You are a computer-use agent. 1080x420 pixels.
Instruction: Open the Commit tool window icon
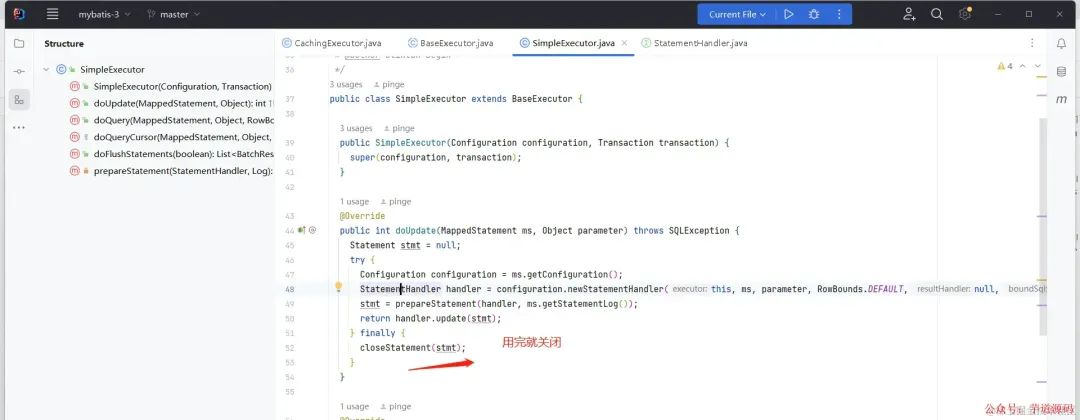coord(19,72)
